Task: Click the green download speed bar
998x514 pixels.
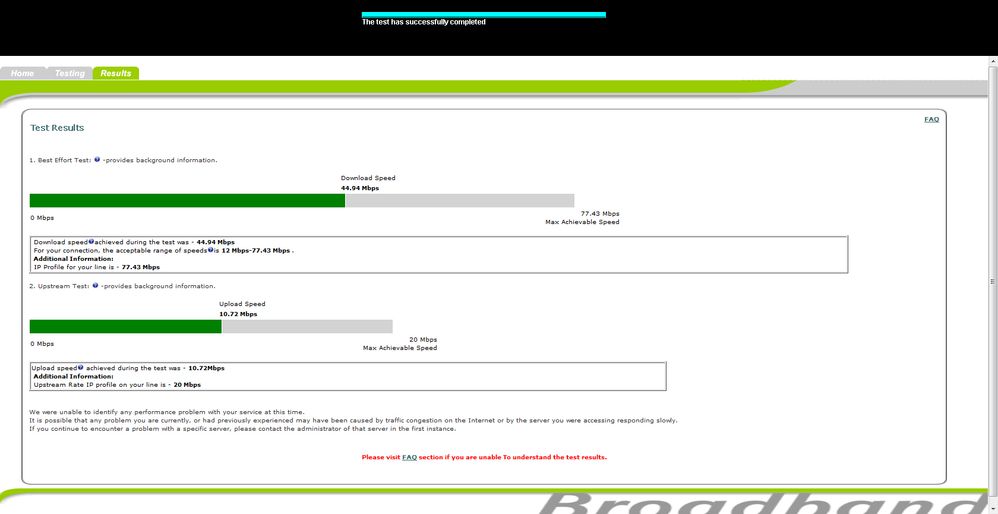Action: [187, 200]
